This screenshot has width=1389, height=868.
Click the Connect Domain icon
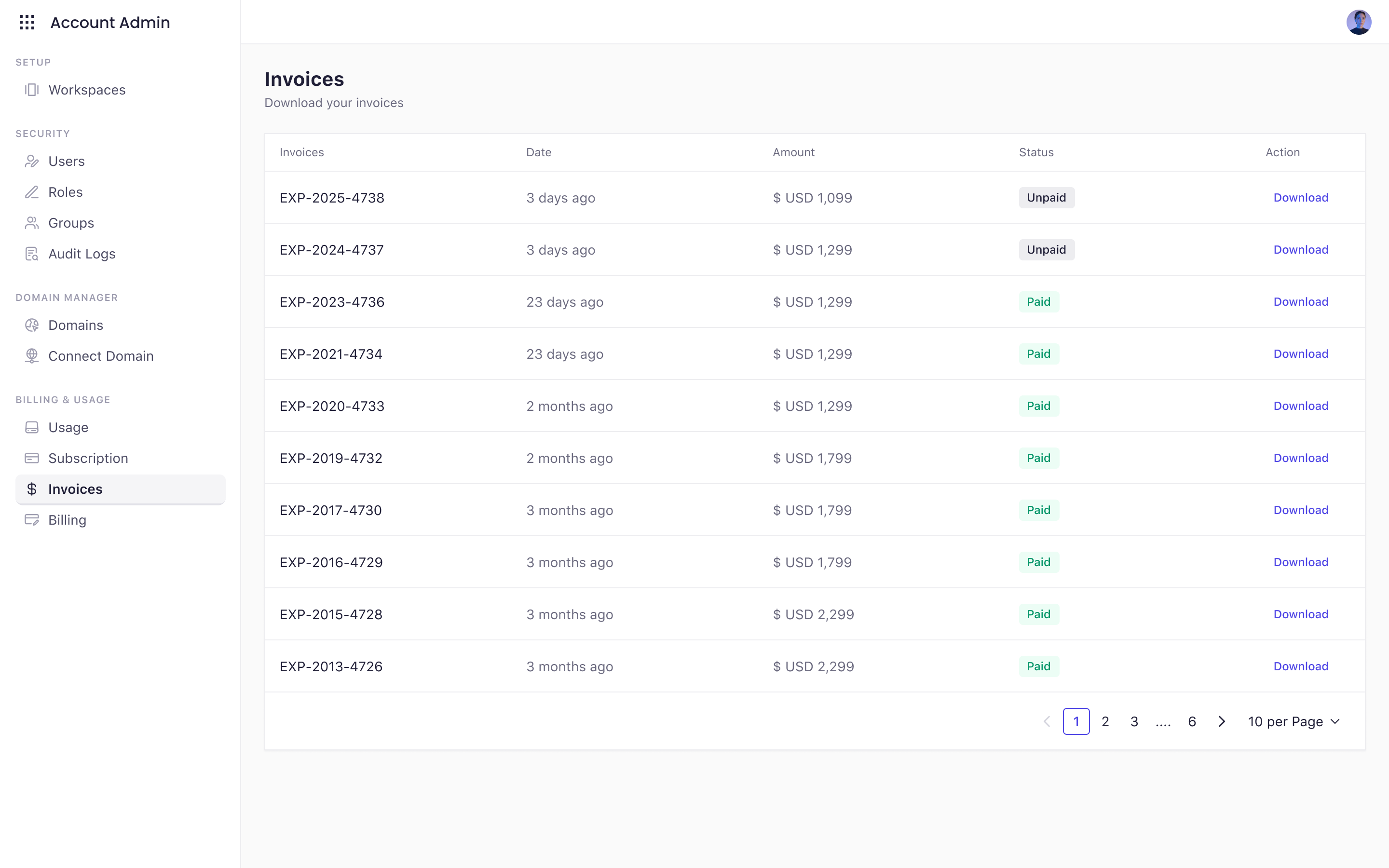[x=31, y=356]
